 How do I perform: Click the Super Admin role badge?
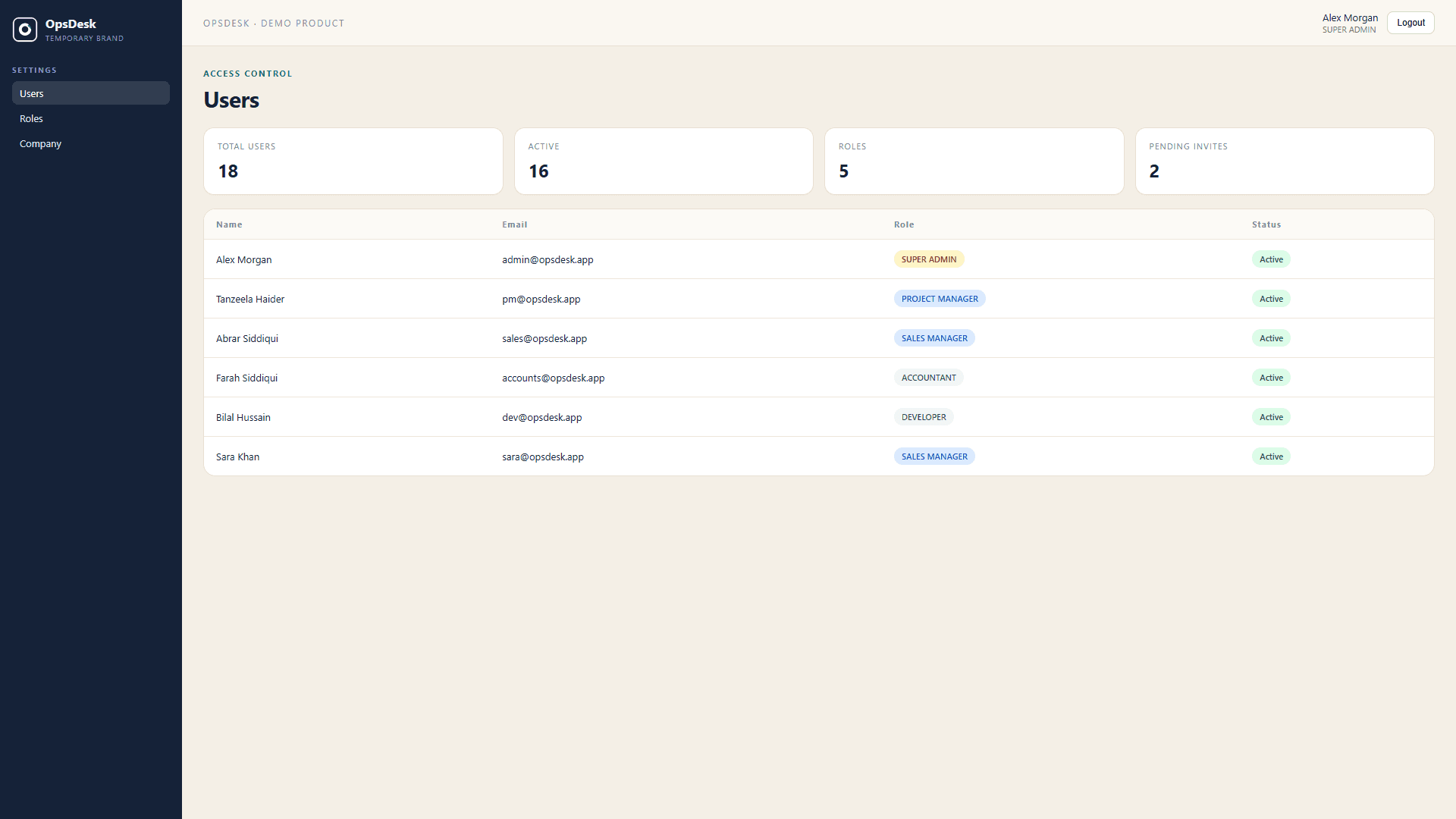point(929,259)
